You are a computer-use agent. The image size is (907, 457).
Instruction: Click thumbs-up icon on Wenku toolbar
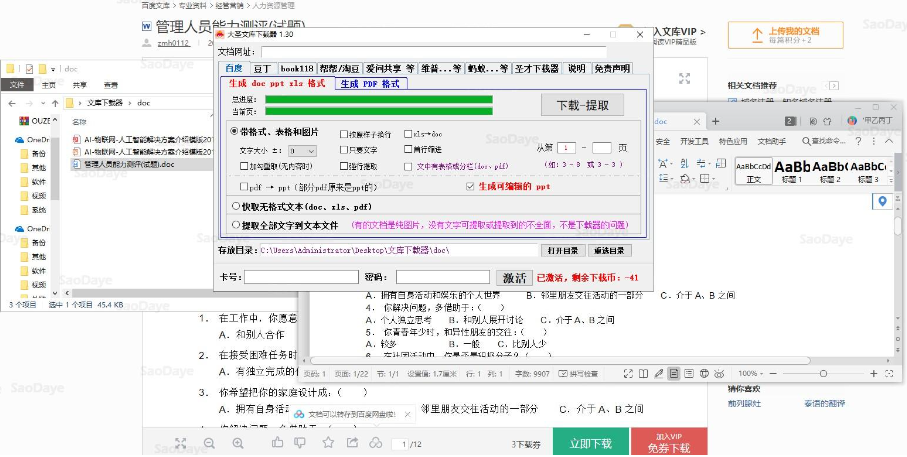coord(277,443)
